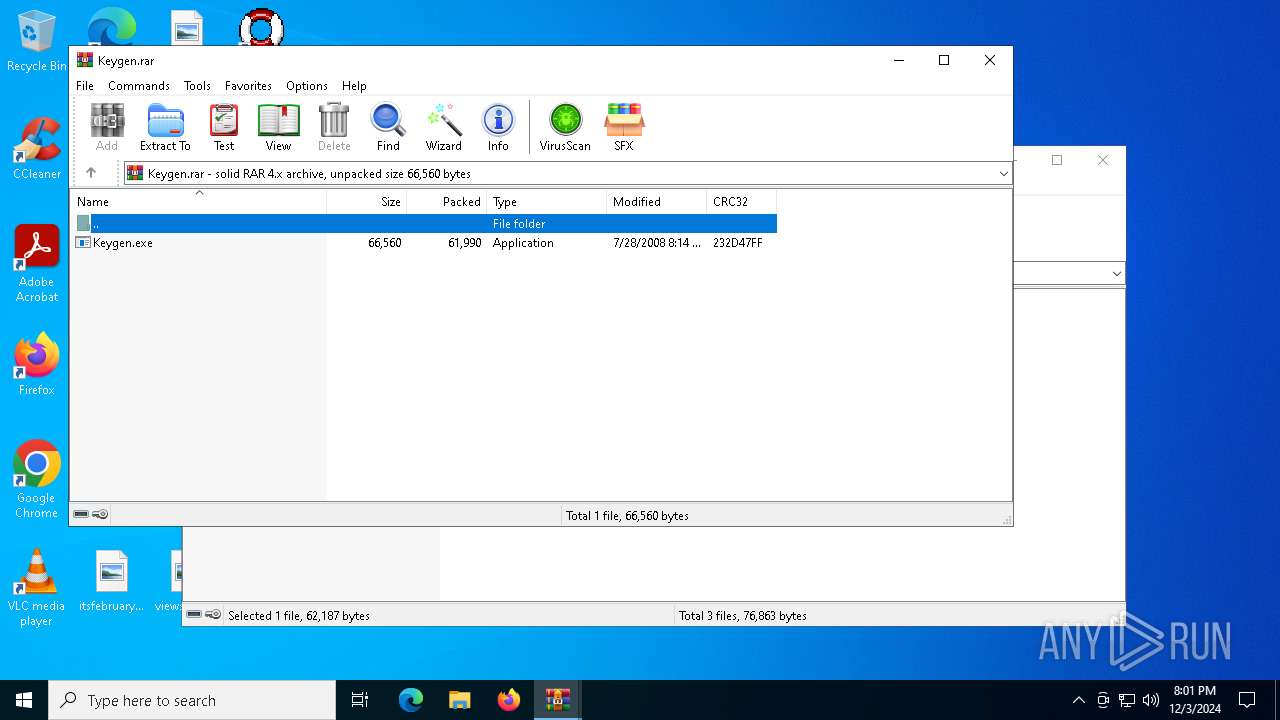The width and height of the screenshot is (1280, 720).
Task: Click the 232D47FF CRC32 value
Action: coord(738,243)
